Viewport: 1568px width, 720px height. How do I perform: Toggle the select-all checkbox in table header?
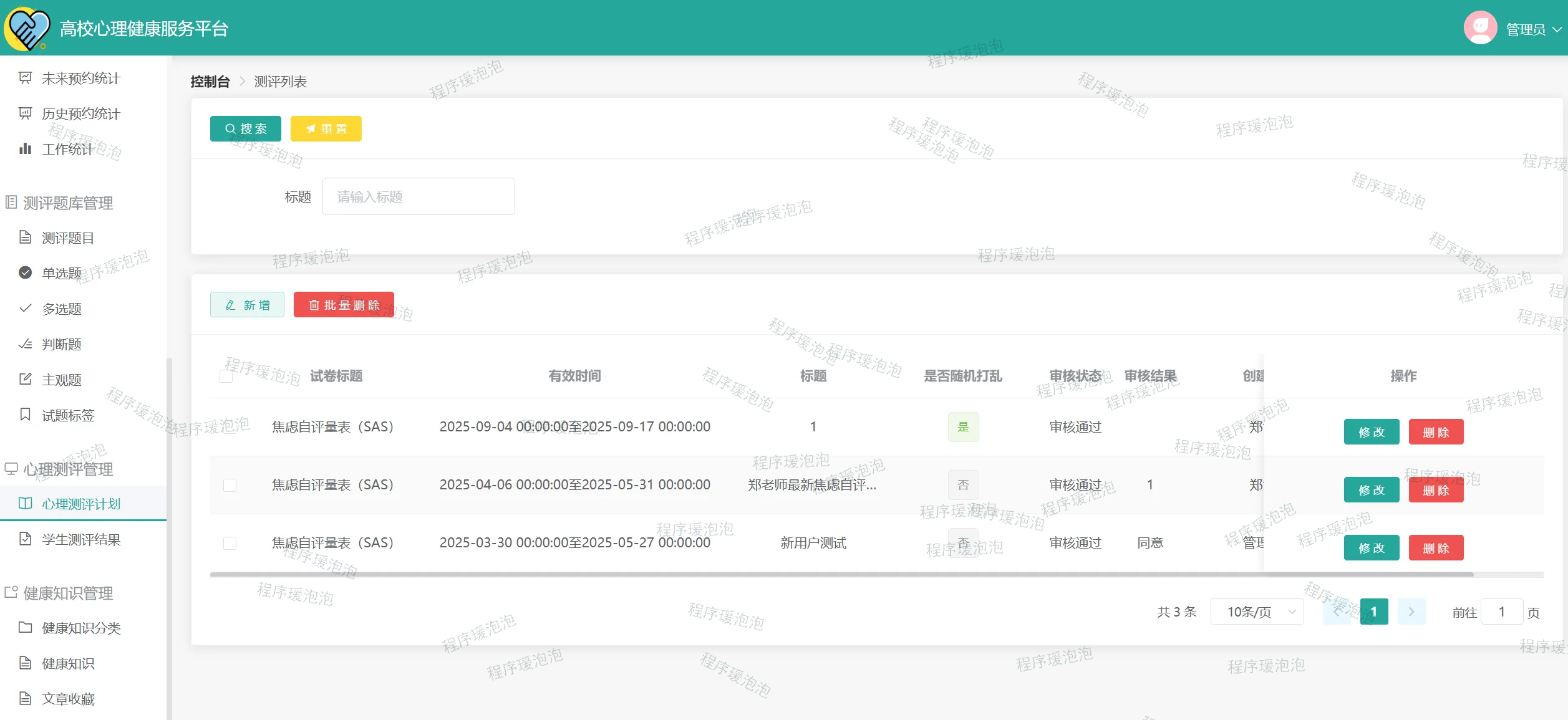click(226, 376)
